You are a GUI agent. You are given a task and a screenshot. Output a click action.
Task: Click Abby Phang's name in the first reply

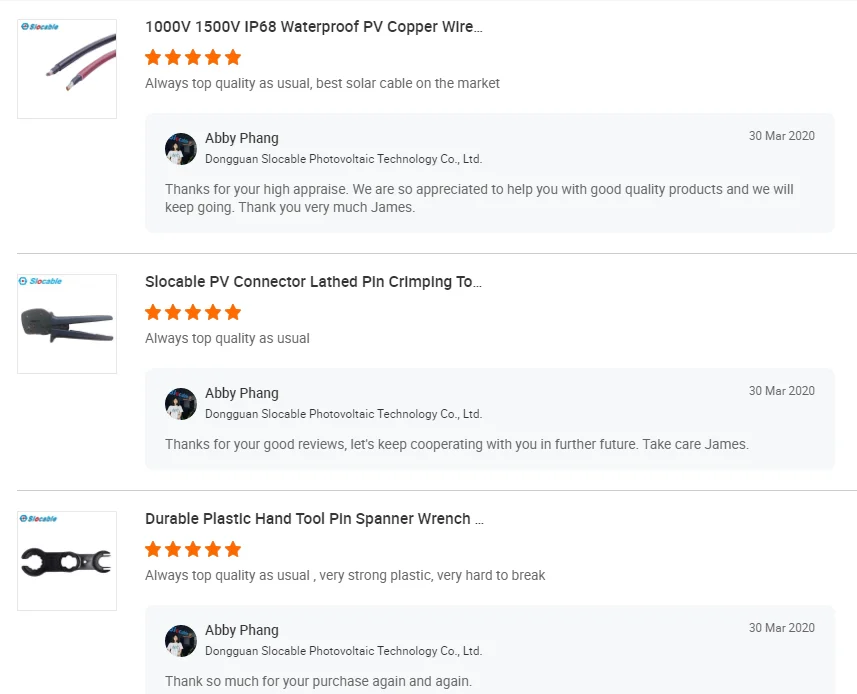click(241, 138)
